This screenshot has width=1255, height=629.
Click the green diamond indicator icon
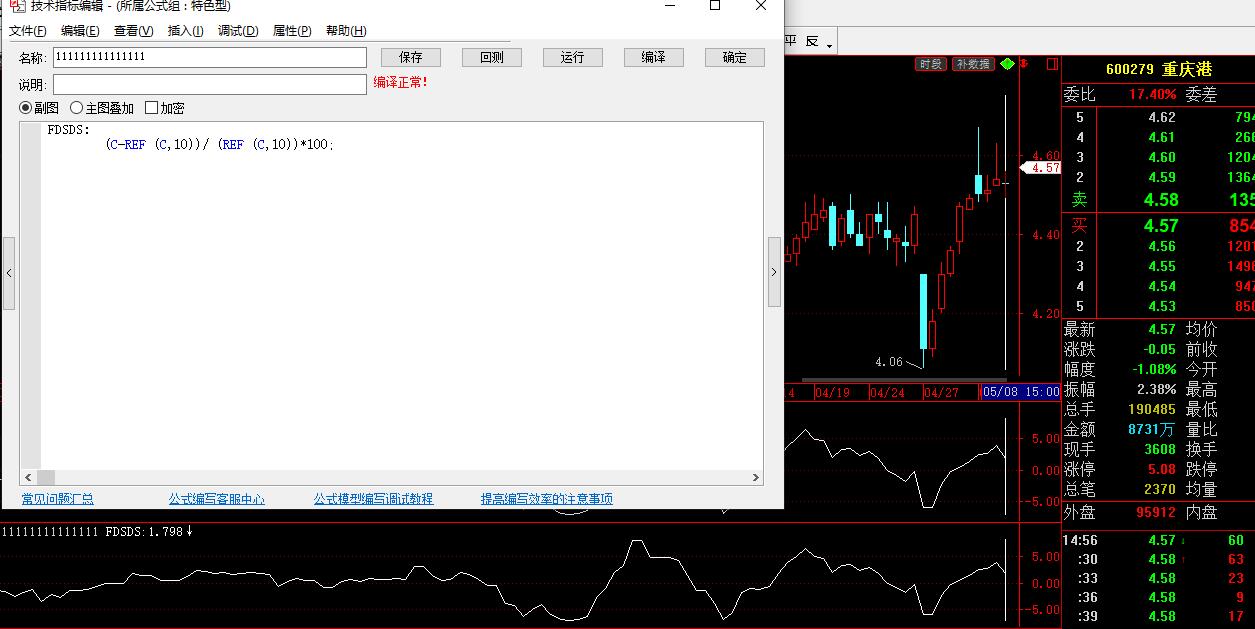[x=1007, y=64]
